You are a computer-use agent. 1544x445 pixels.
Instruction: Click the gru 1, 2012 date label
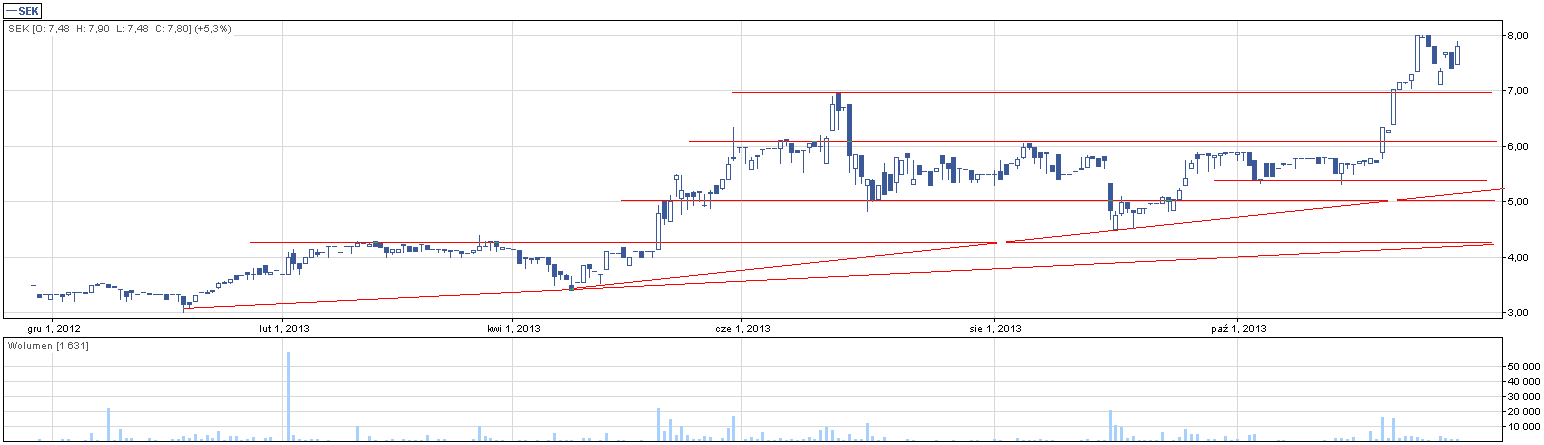click(x=54, y=327)
